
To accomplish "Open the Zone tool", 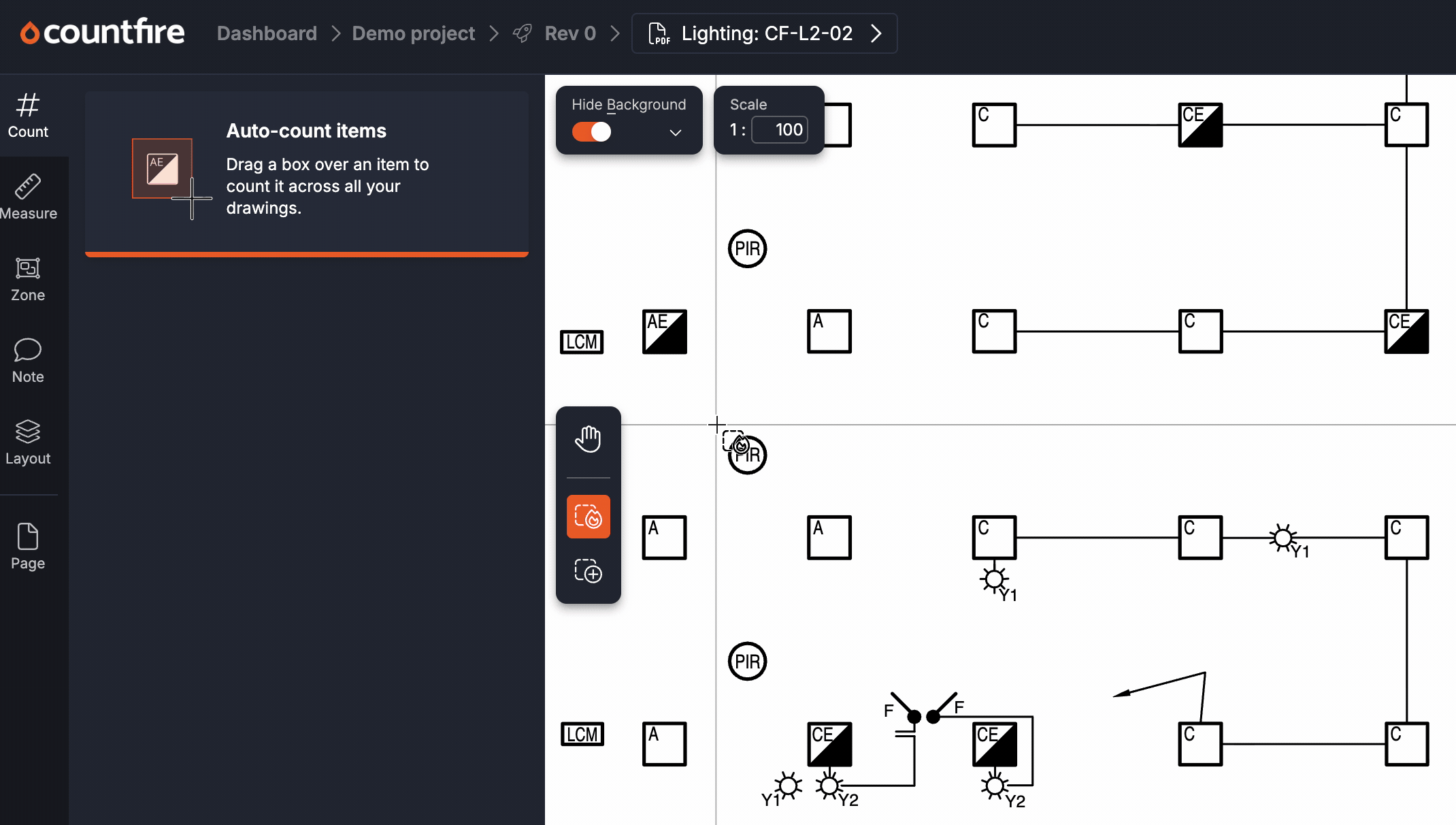I will (x=28, y=279).
